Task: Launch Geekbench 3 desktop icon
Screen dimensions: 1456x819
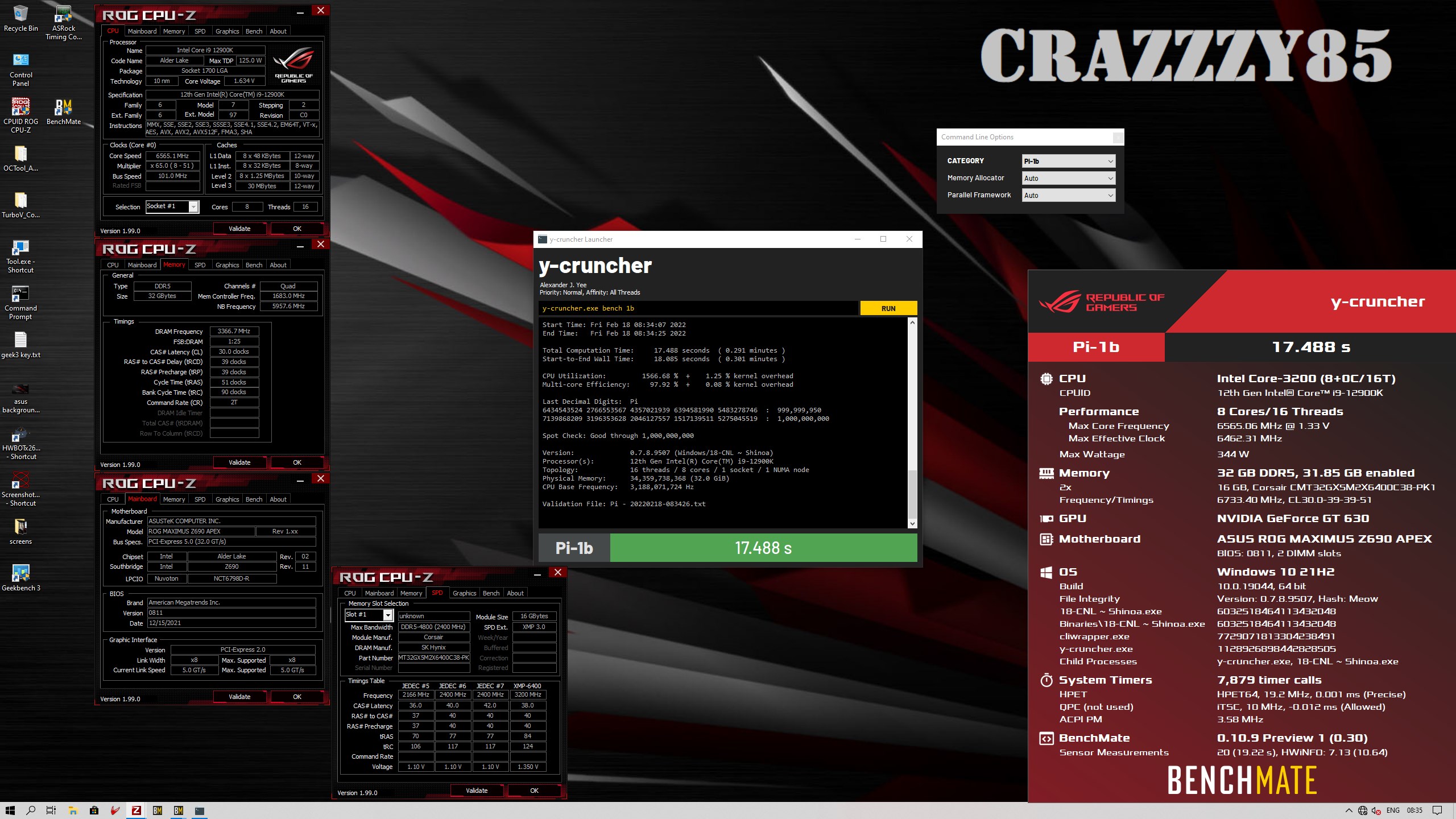Action: pos(20,578)
